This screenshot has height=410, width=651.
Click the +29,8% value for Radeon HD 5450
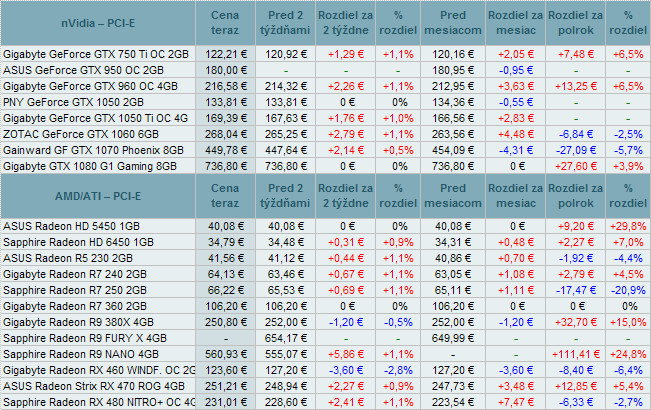click(x=628, y=226)
